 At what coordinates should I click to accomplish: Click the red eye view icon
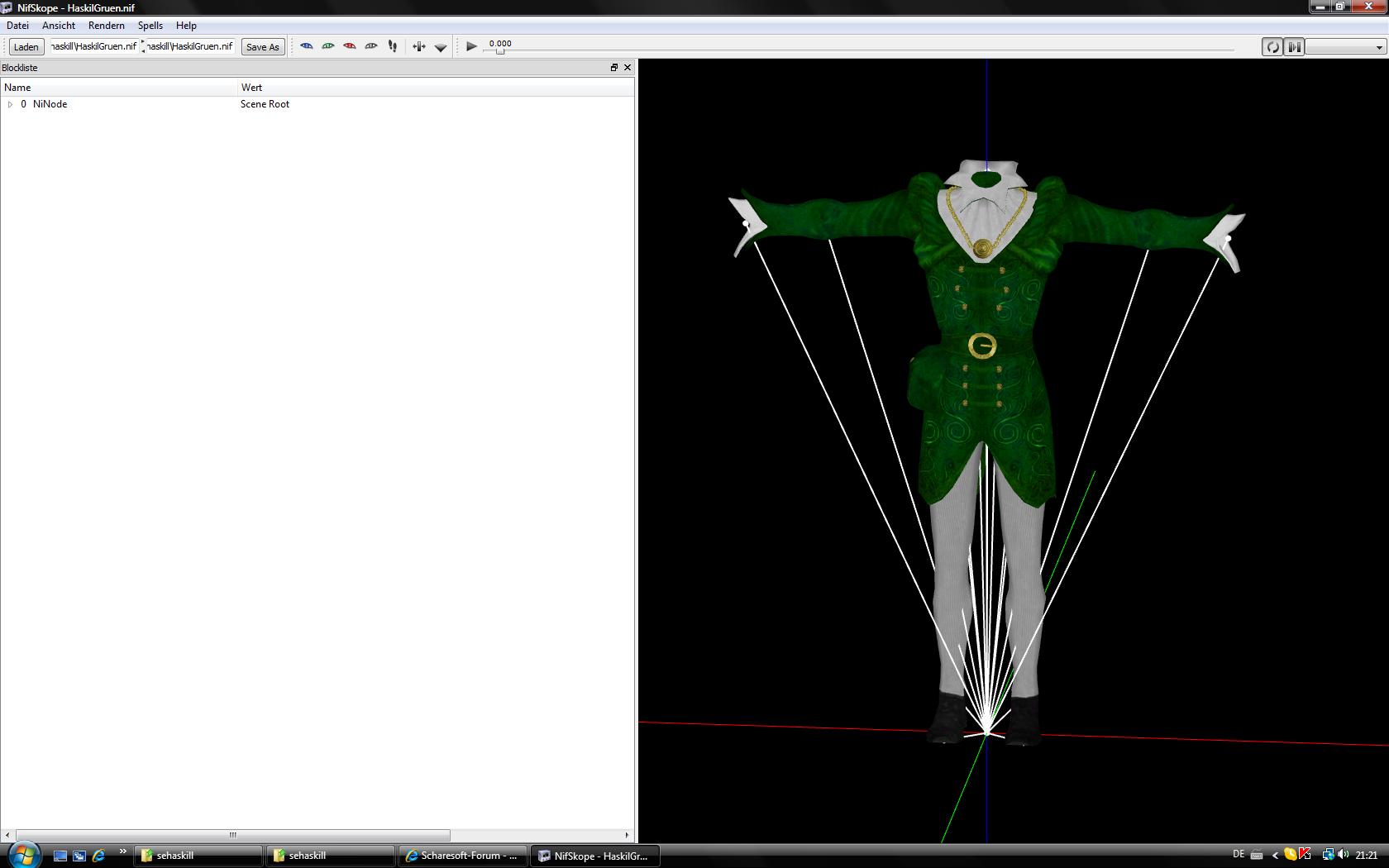(350, 46)
